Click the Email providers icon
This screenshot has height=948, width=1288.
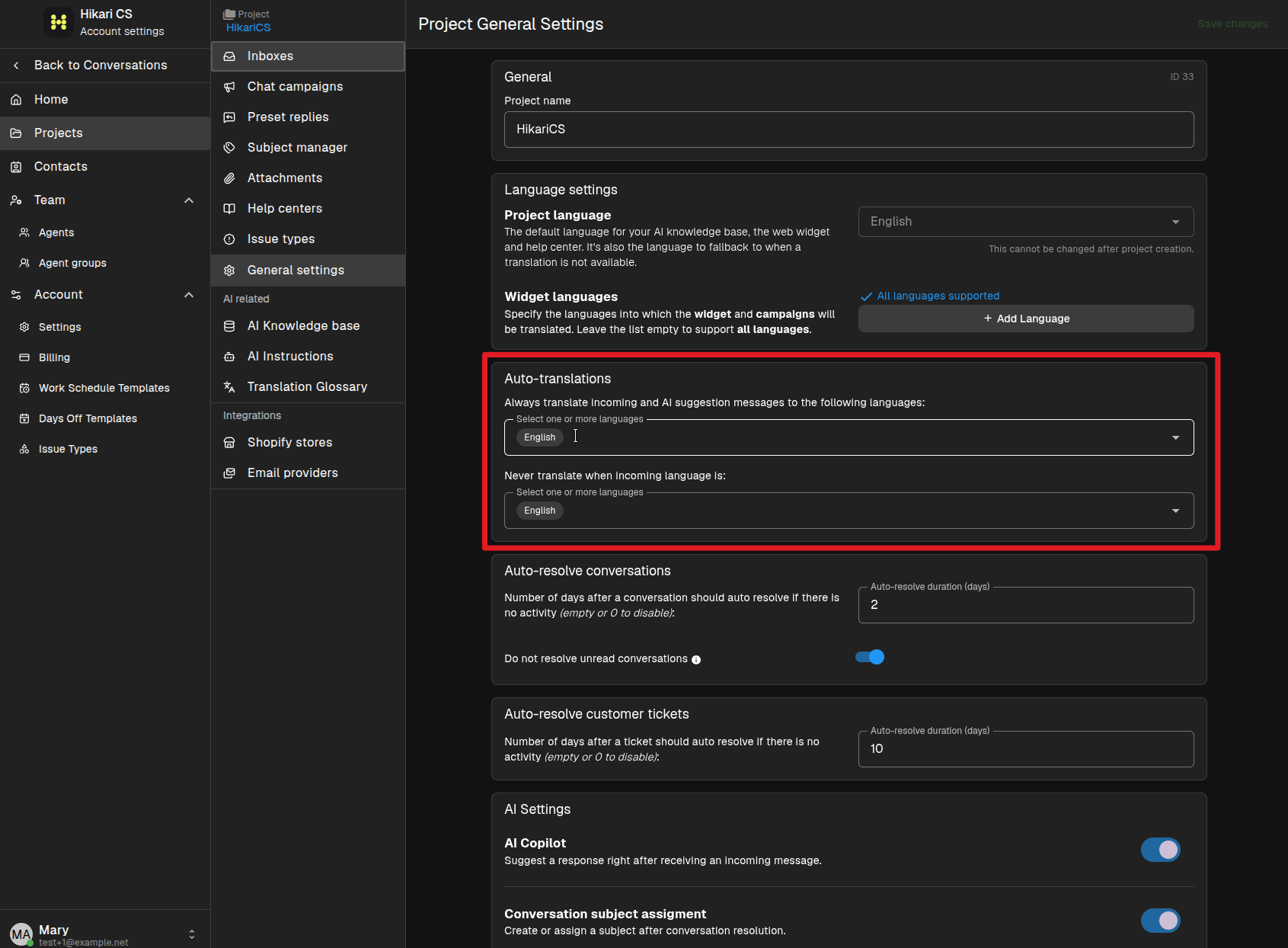pos(229,473)
